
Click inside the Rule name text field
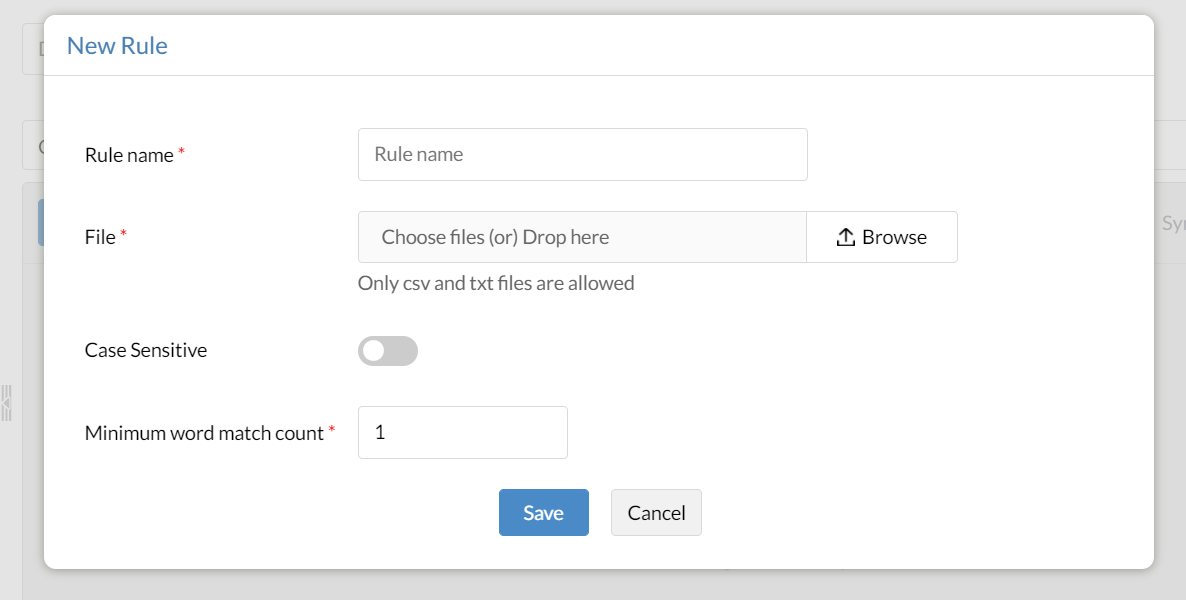(582, 155)
